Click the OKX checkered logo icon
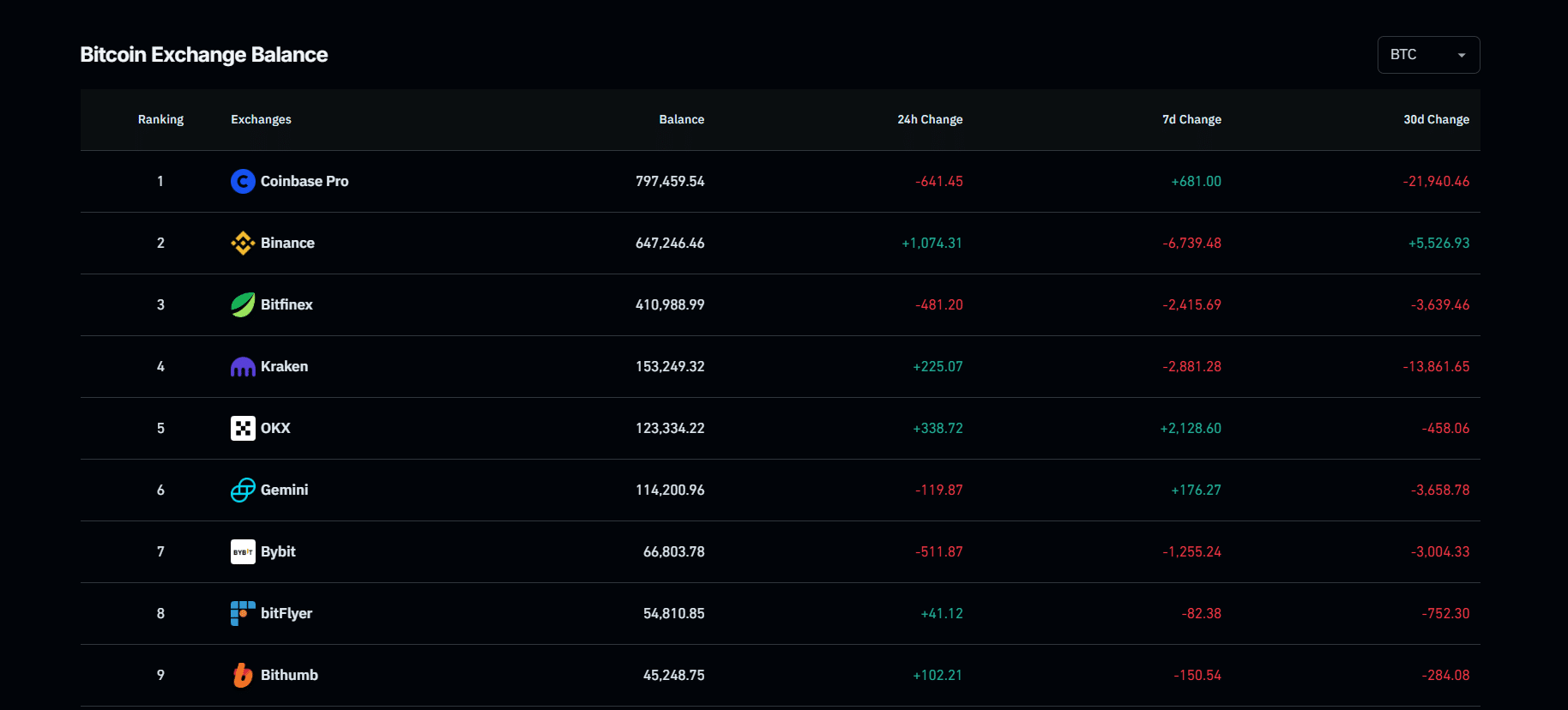The height and width of the screenshot is (710, 1568). 243,428
